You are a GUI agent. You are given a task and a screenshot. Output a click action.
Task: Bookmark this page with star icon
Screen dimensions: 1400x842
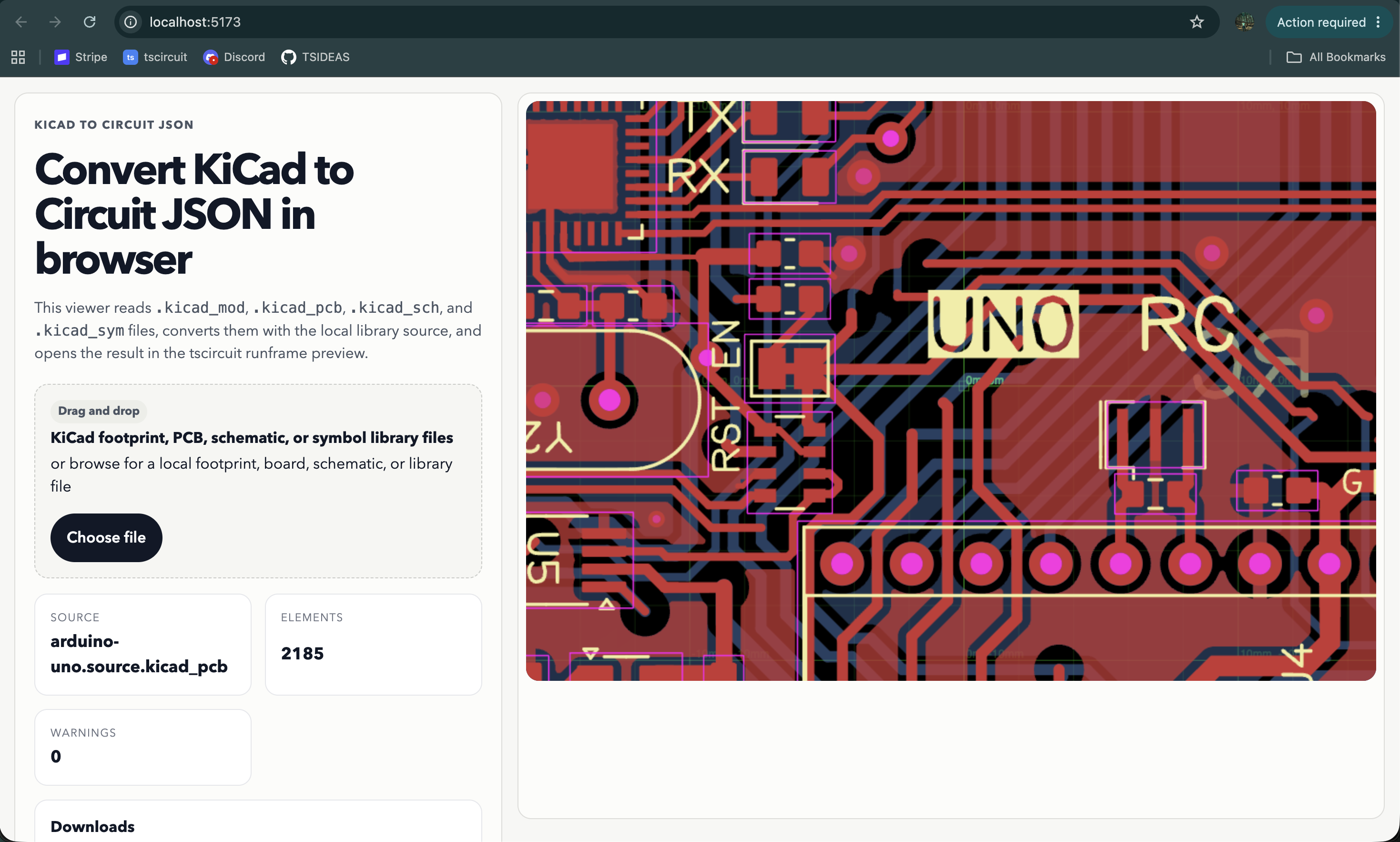[x=1197, y=22]
